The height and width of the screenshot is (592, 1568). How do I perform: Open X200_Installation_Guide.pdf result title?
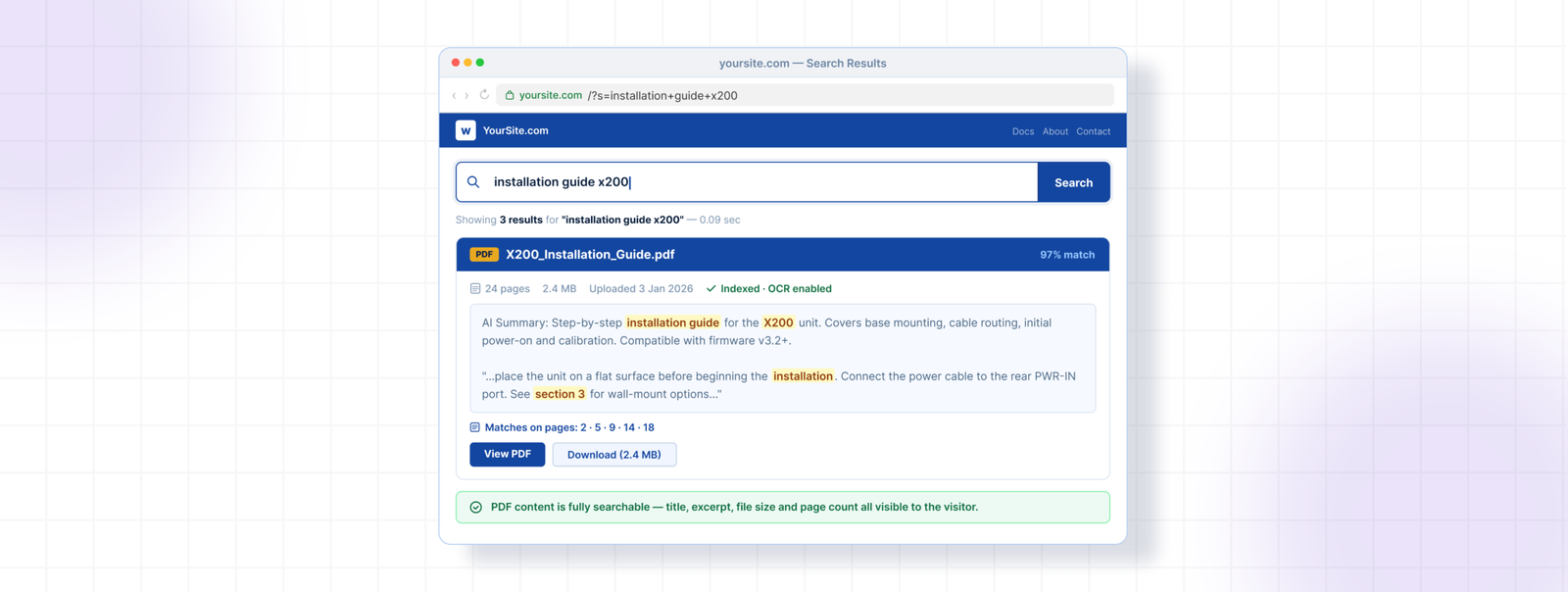click(x=590, y=255)
